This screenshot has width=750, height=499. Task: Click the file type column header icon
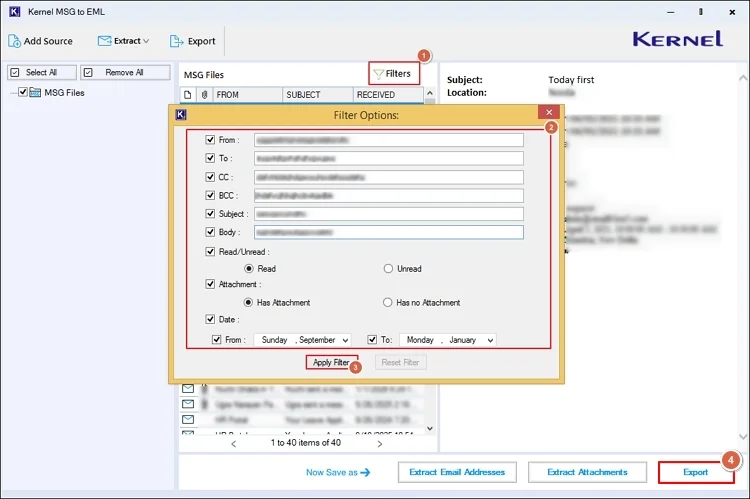coord(188,95)
